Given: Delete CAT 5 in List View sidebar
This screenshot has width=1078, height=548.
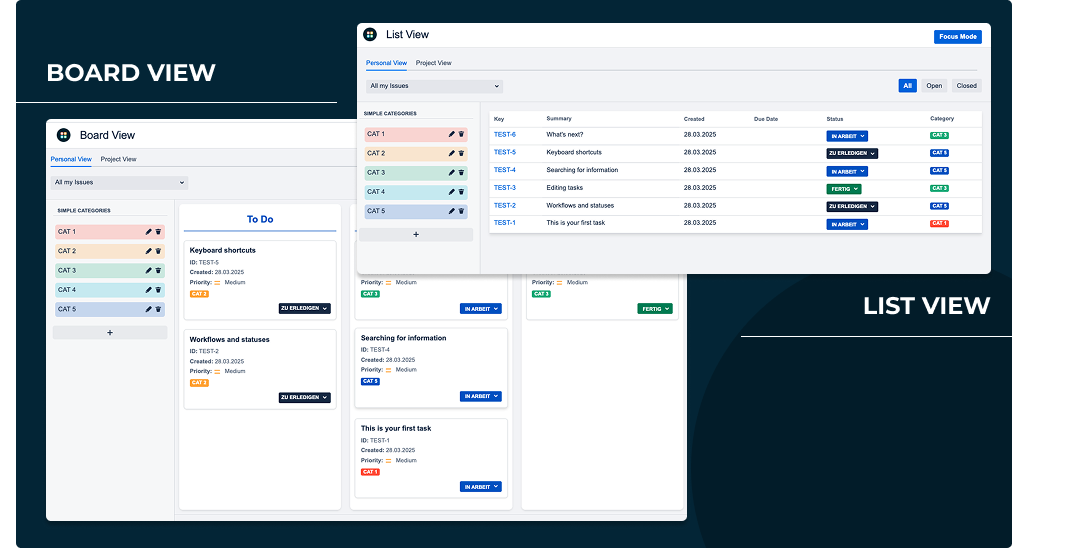Looking at the screenshot, I should [461, 211].
